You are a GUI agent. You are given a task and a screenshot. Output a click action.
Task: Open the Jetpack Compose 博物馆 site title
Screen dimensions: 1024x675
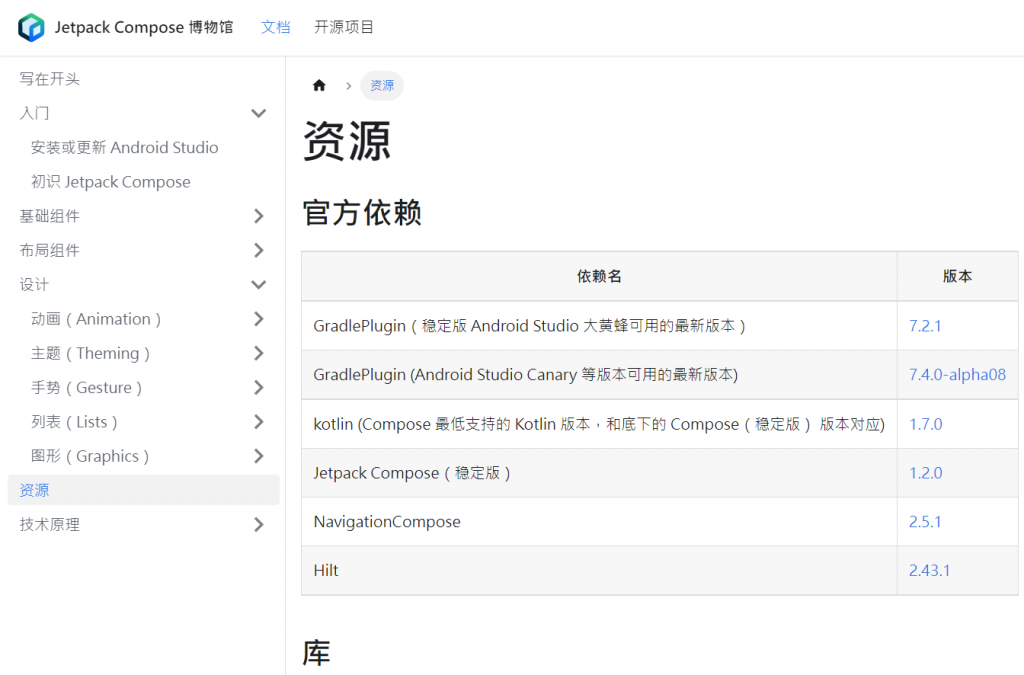point(144,27)
